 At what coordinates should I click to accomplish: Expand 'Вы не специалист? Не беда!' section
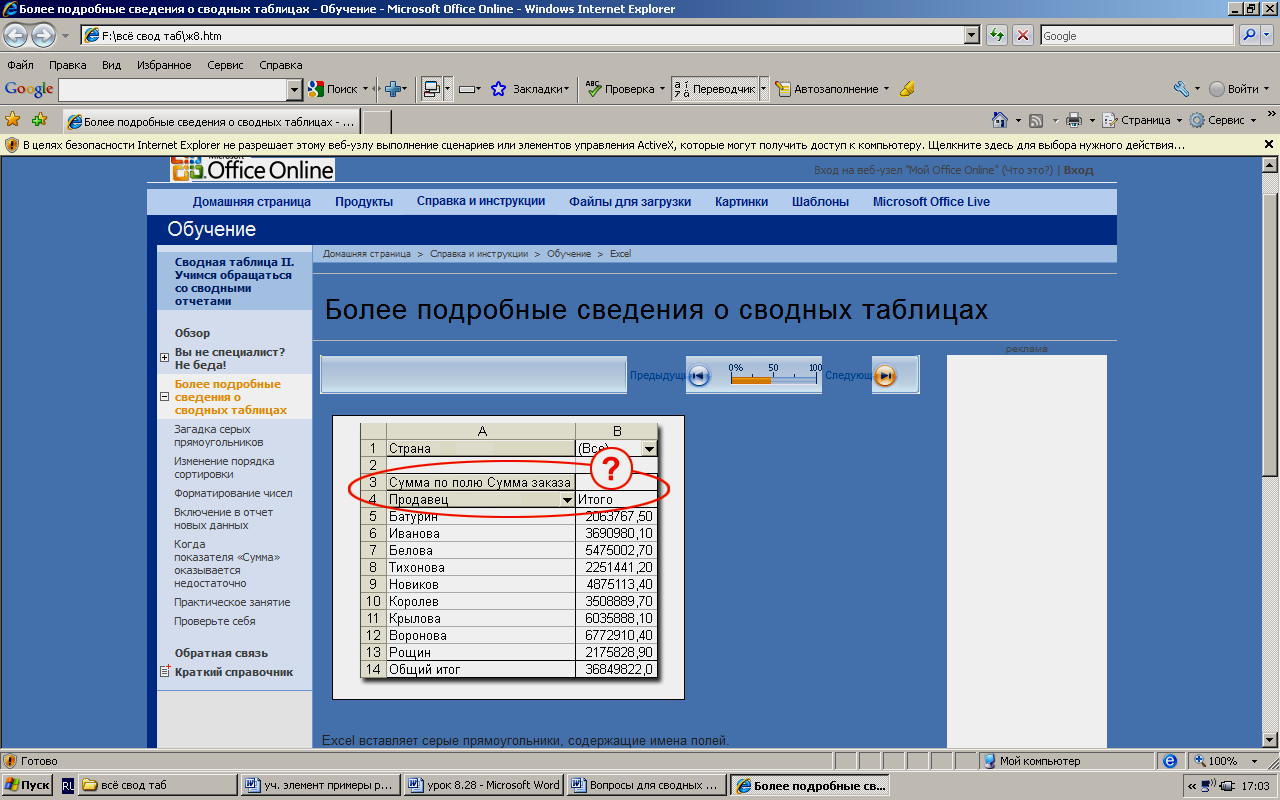165,358
